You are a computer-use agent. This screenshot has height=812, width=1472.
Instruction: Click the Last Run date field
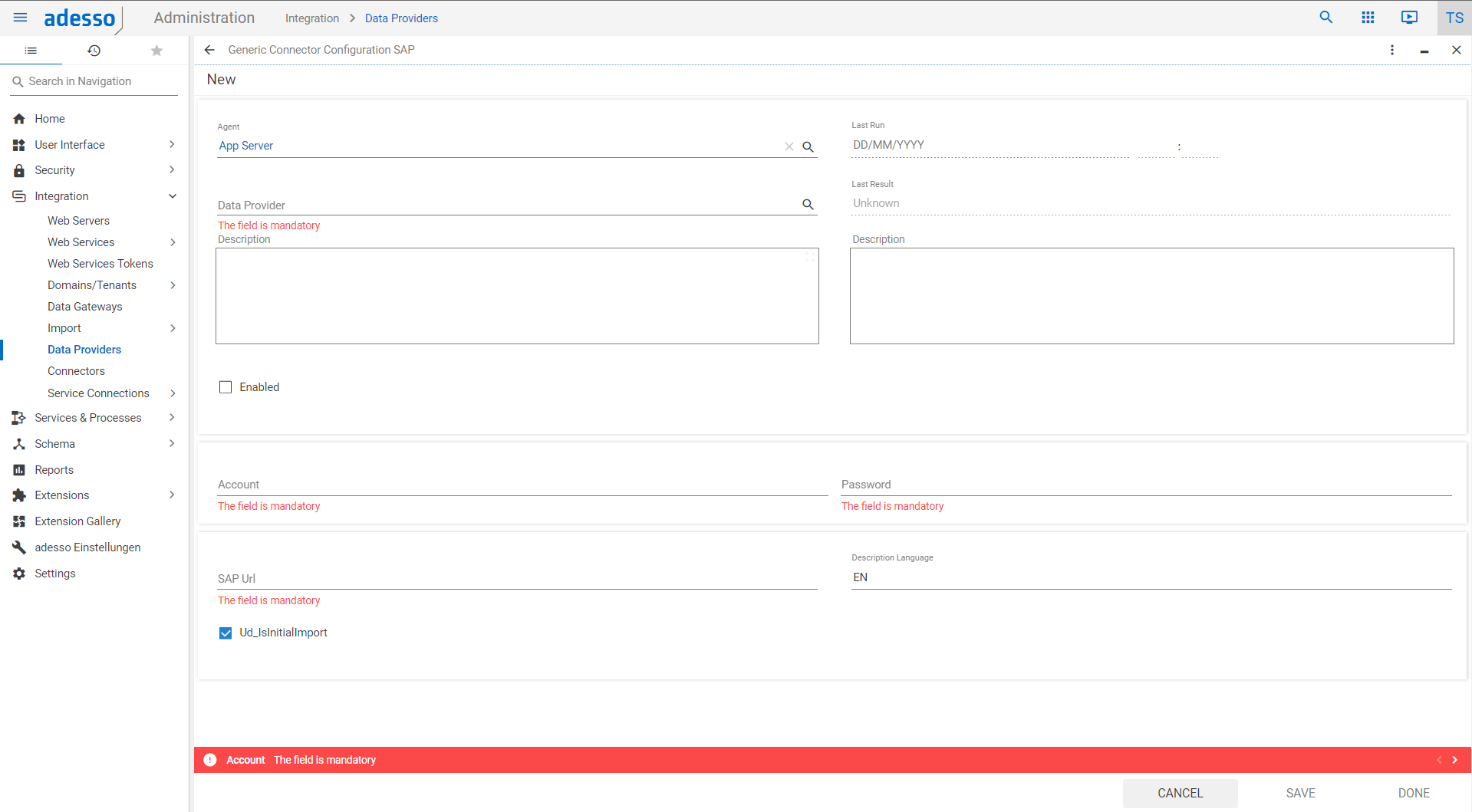[x=990, y=145]
